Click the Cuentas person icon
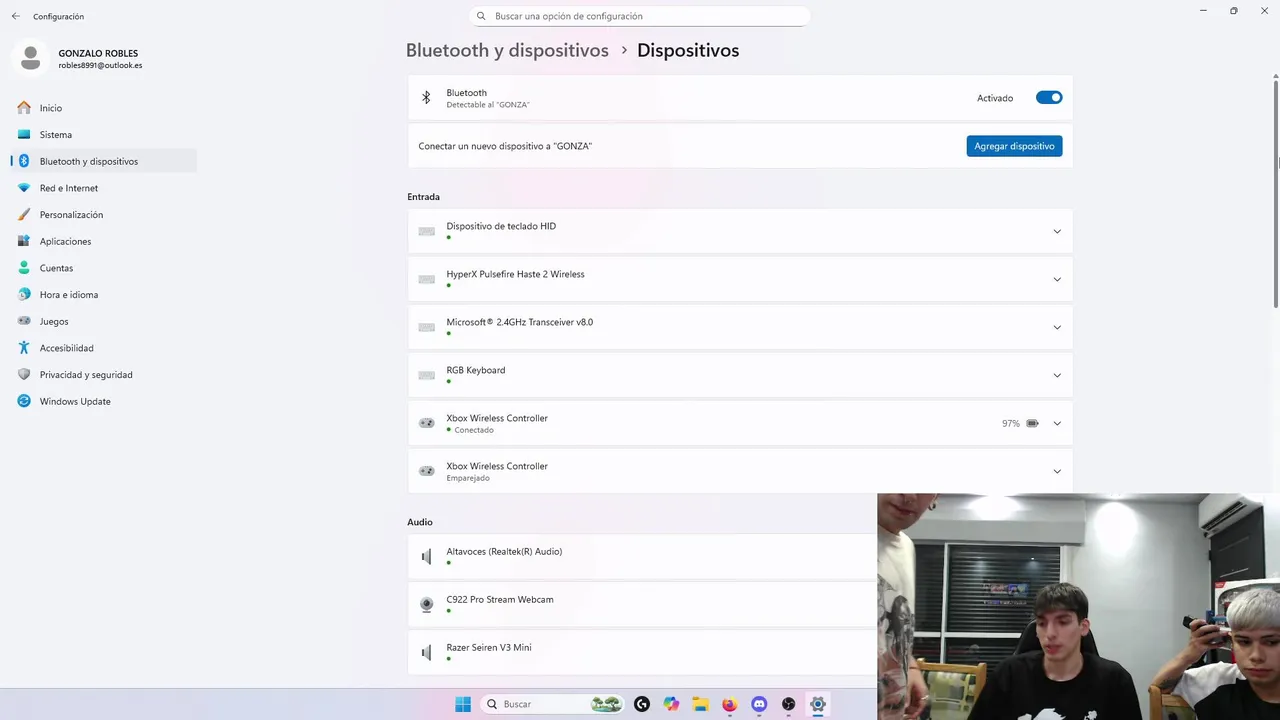1280x720 pixels. pyautogui.click(x=24, y=268)
